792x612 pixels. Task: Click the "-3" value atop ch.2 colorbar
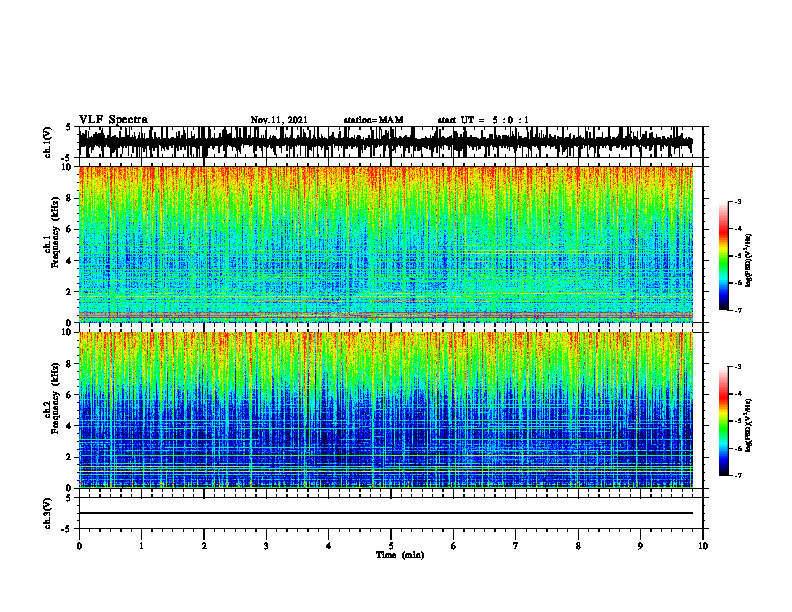(x=738, y=367)
